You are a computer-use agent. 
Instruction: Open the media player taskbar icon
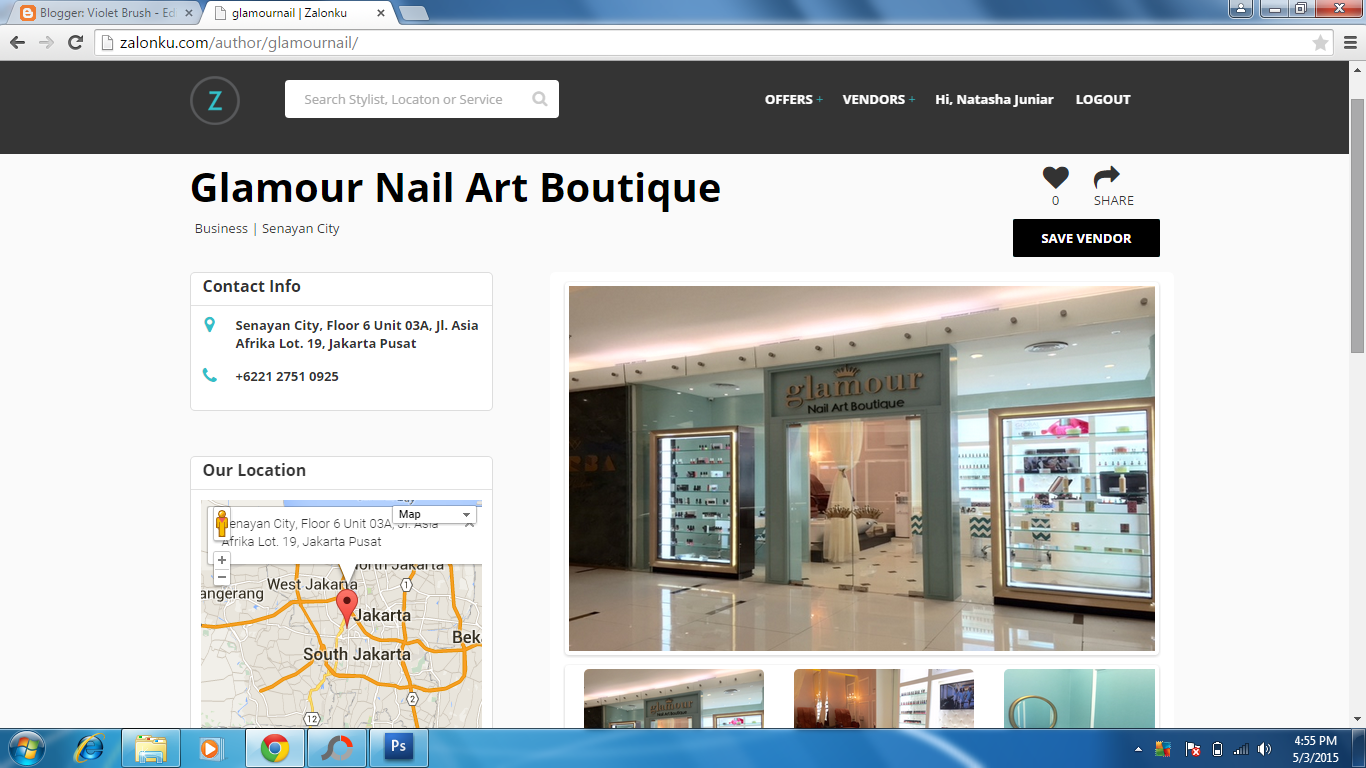(x=209, y=748)
